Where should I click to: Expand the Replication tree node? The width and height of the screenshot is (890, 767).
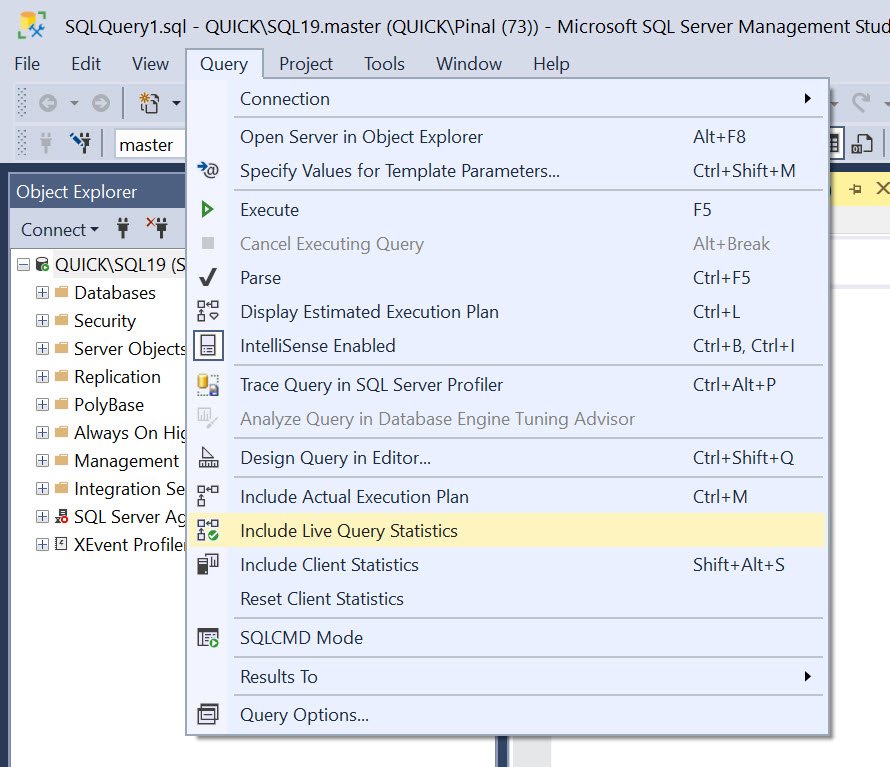tap(42, 376)
